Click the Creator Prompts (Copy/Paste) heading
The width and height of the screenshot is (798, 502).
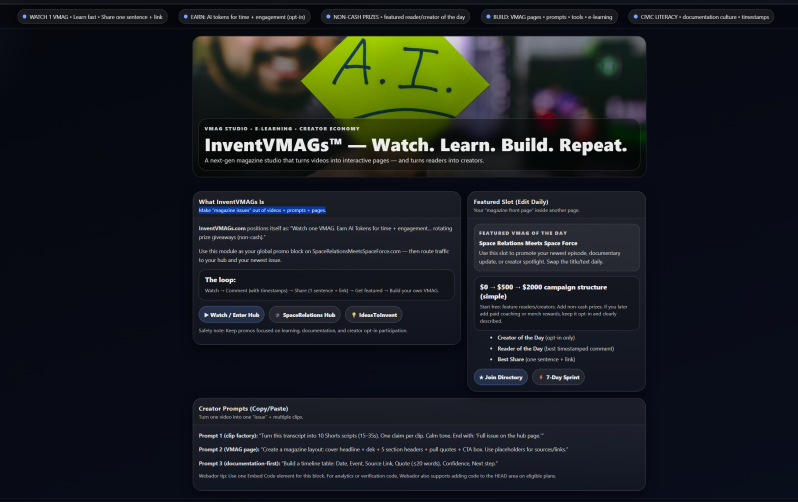pyautogui.click(x=243, y=408)
